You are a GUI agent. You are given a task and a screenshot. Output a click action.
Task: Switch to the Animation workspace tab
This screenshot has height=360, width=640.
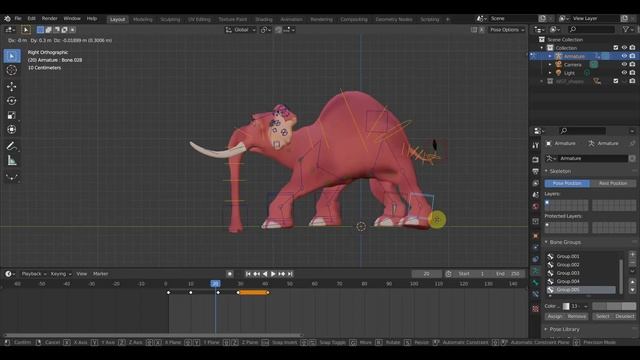click(291, 19)
